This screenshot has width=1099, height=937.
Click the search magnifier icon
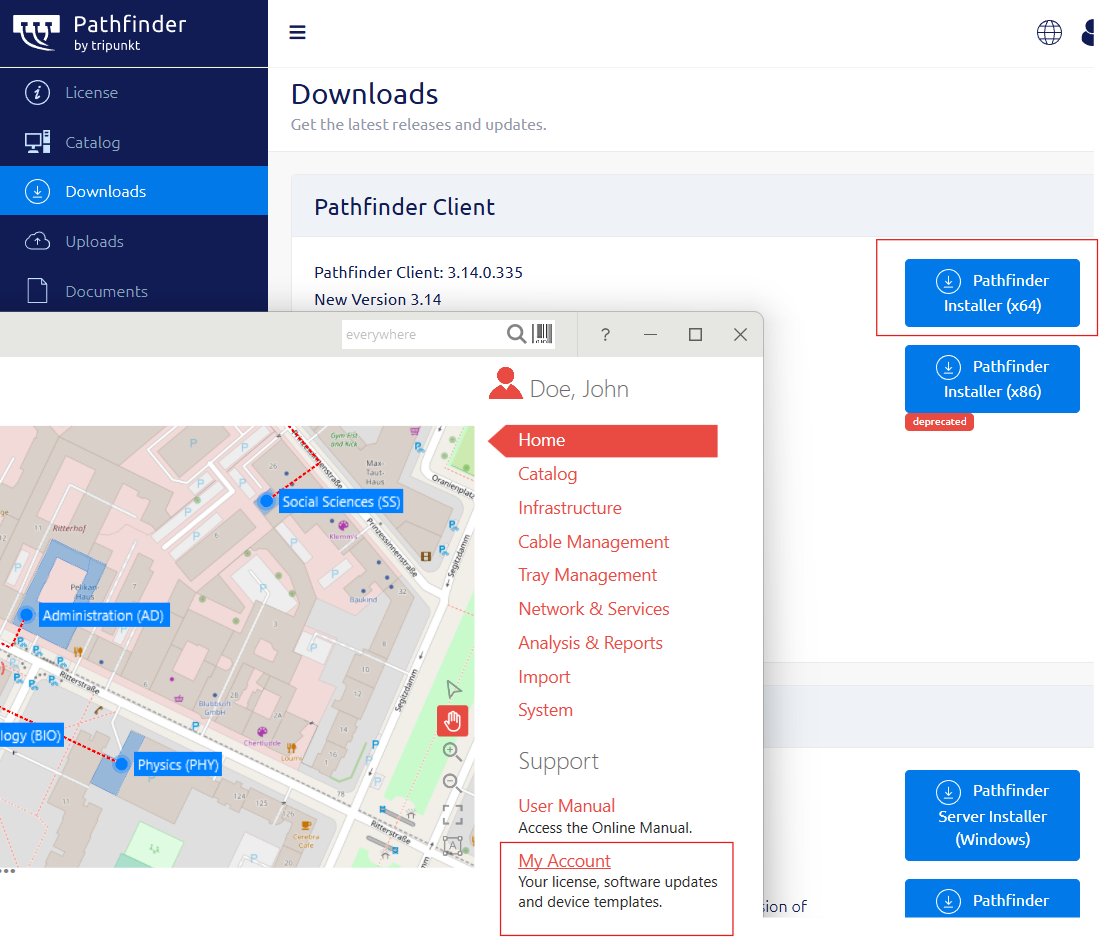pos(516,334)
